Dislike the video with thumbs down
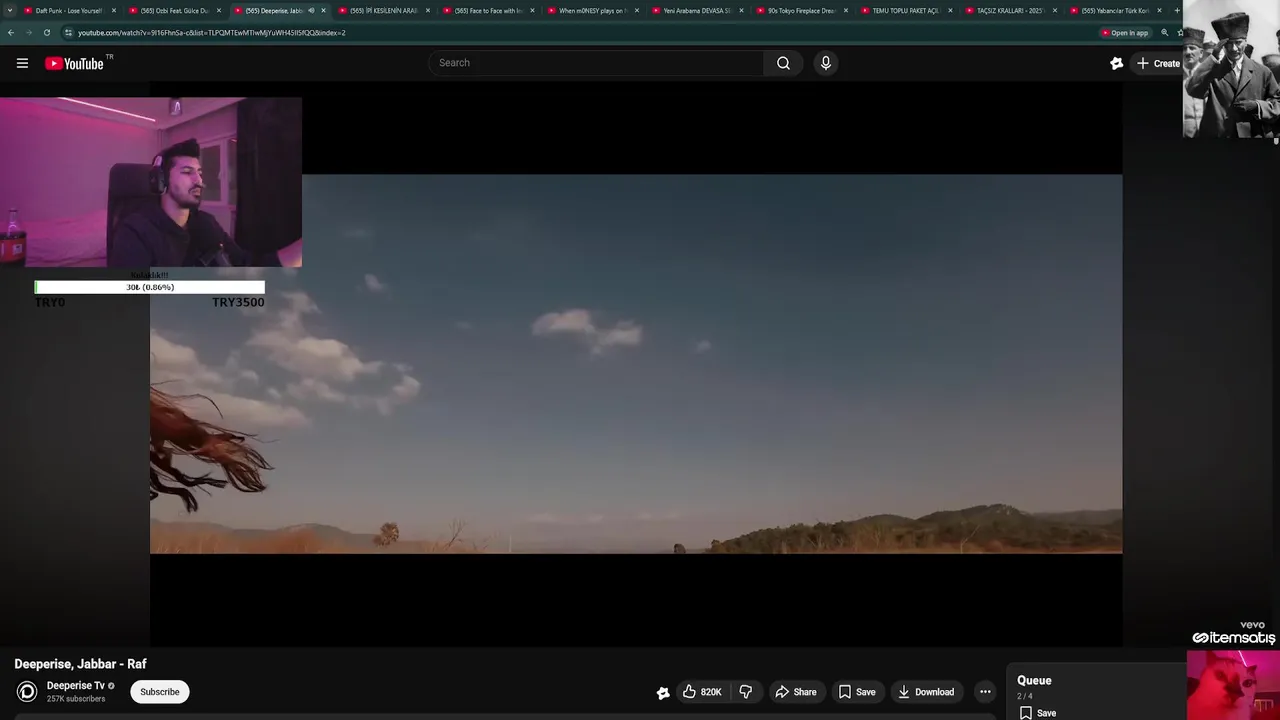Viewport: 1280px width, 720px height. 745,692
